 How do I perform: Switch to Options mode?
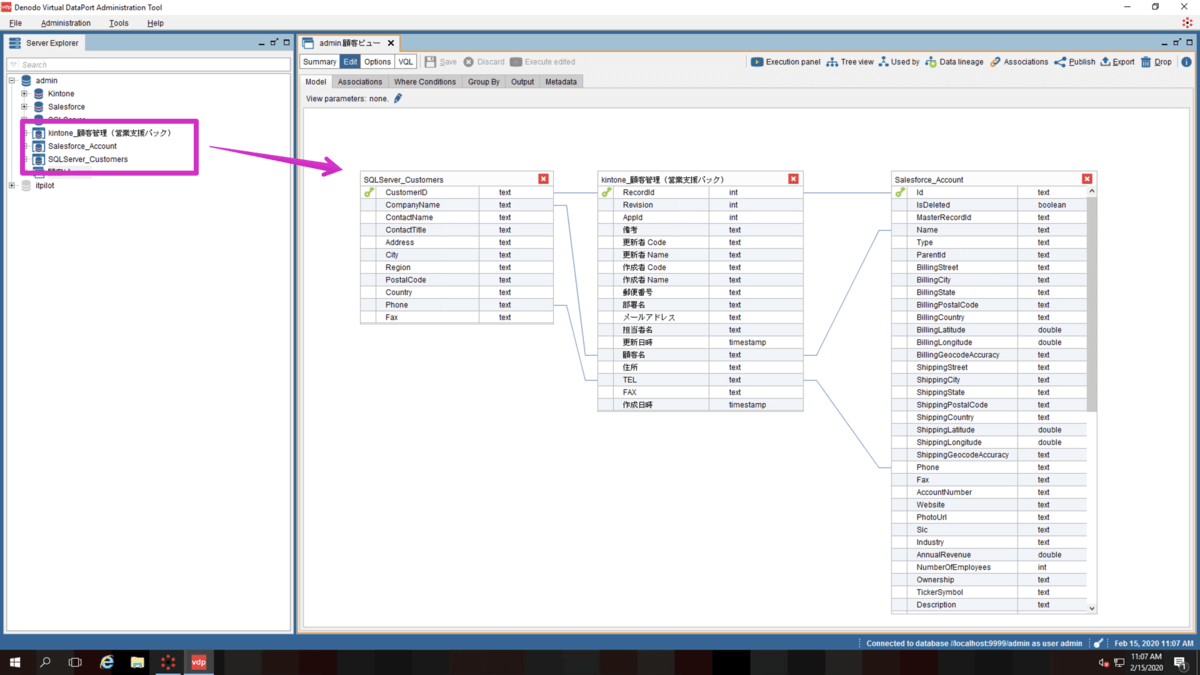[377, 62]
